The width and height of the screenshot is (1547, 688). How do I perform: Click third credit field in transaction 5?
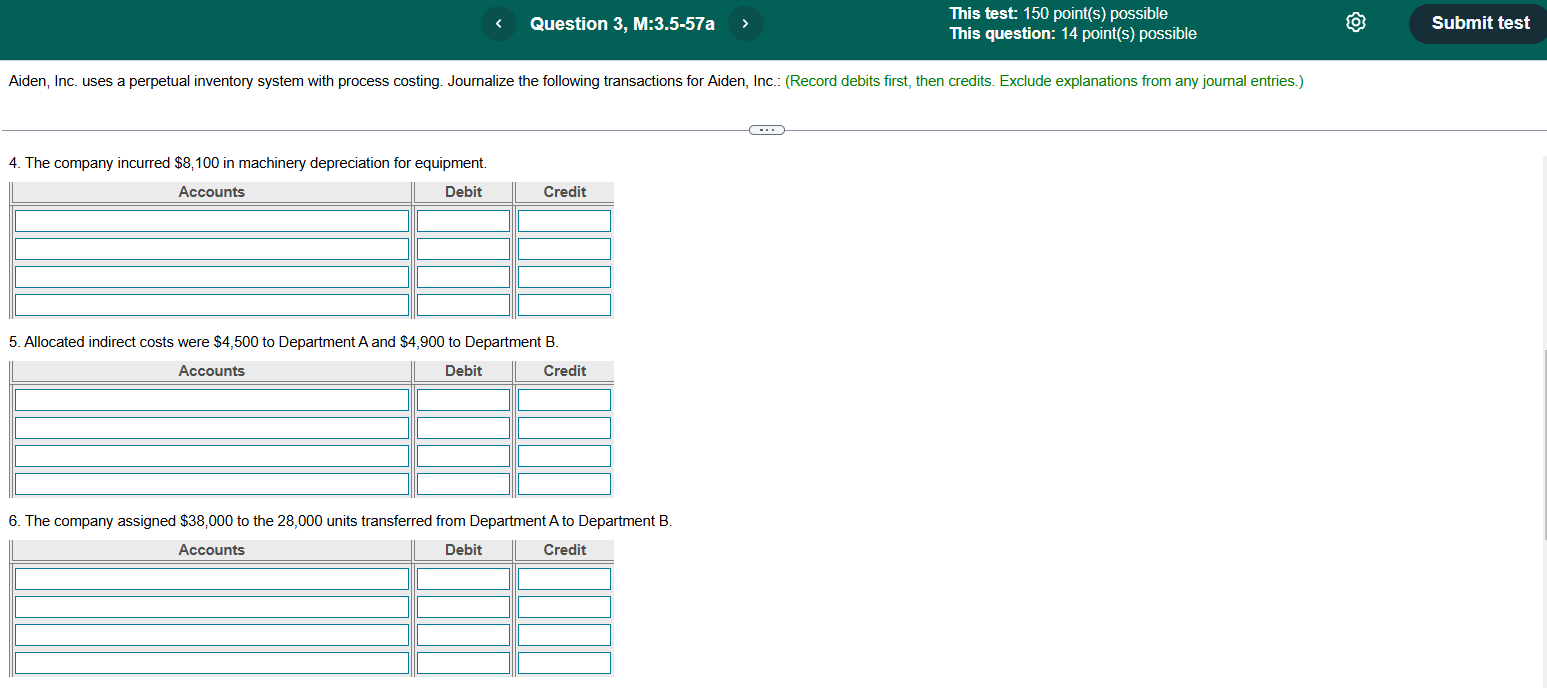[564, 456]
